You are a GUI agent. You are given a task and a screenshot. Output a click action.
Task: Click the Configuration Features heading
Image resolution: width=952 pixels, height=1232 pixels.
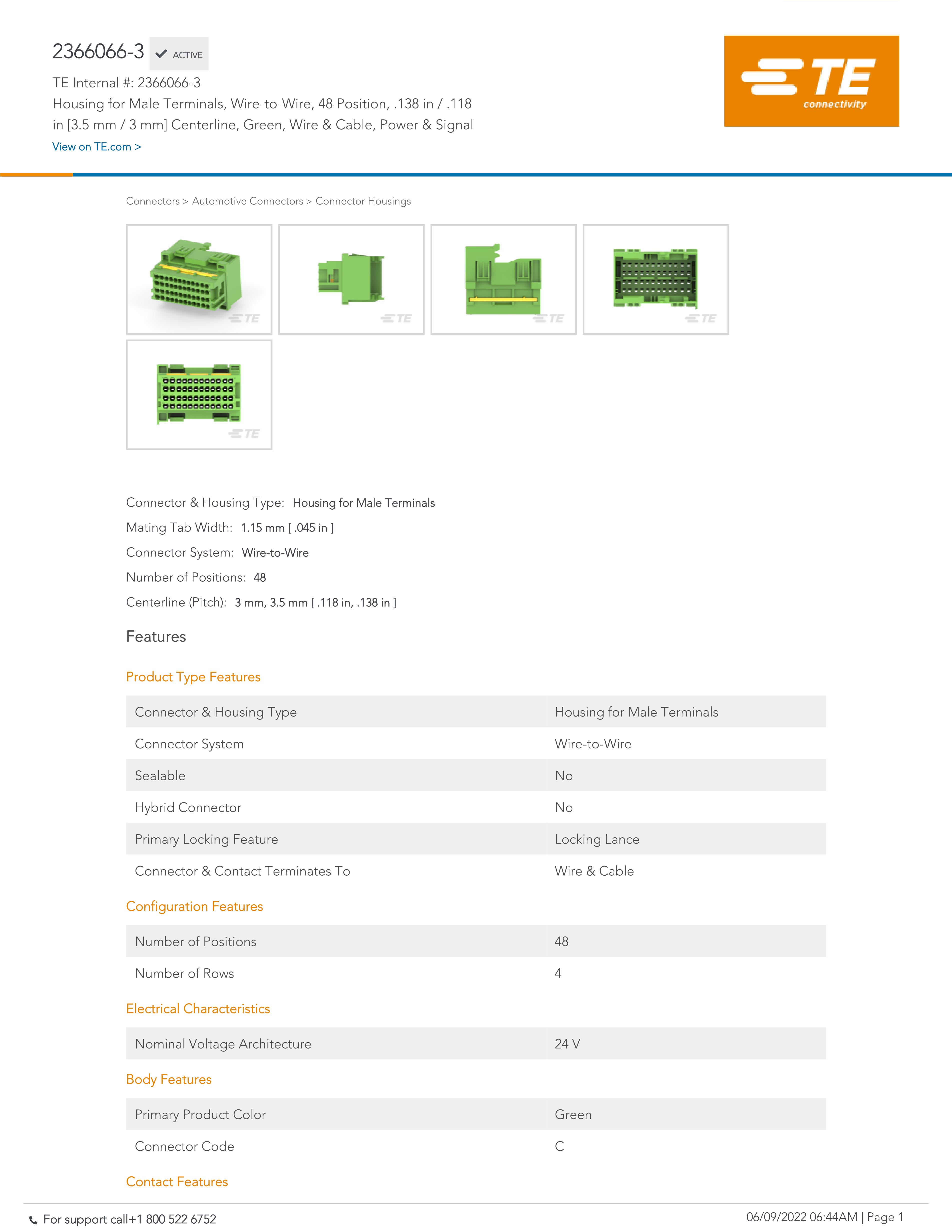(194, 906)
